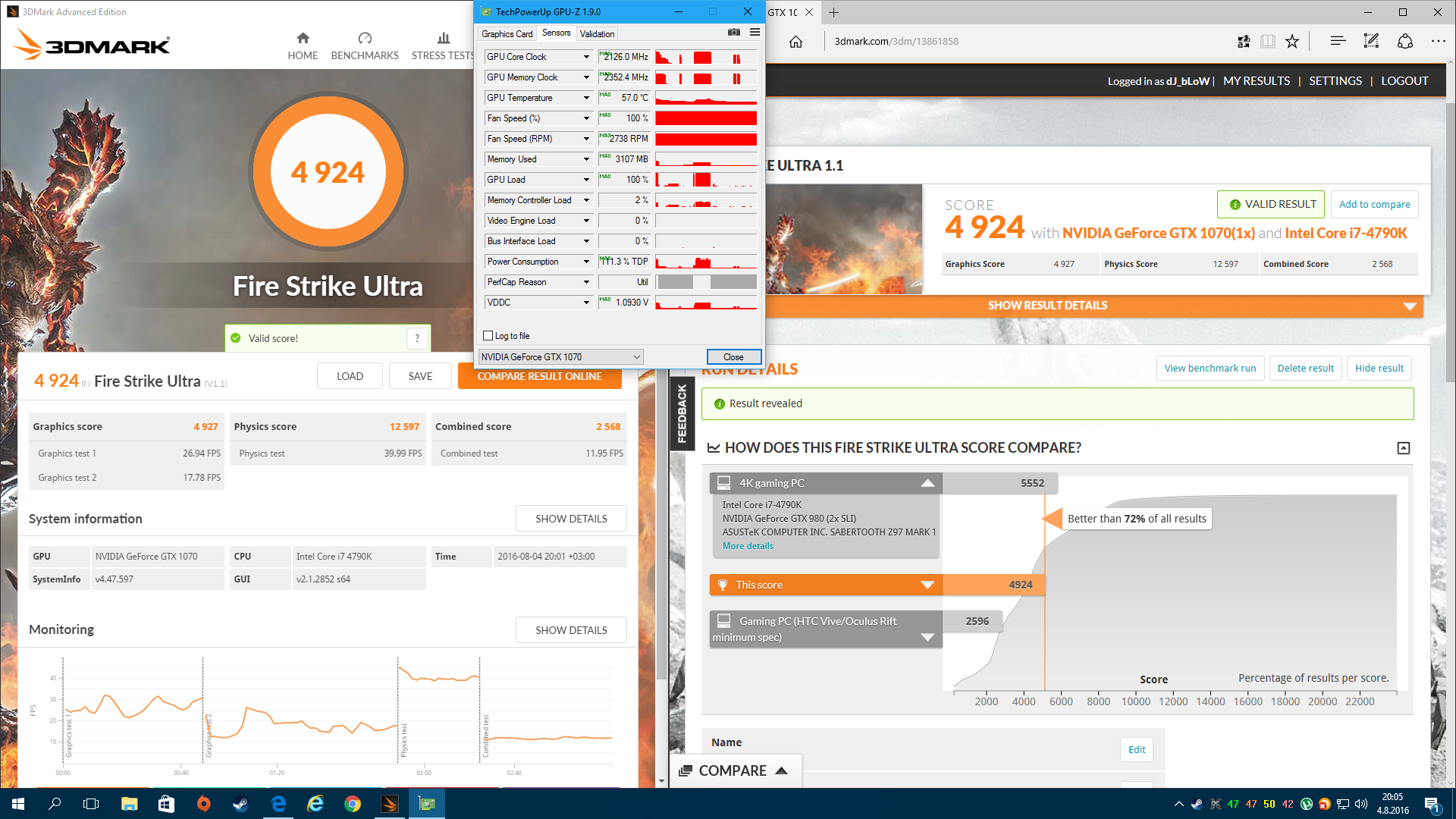Click Delete result button

(1305, 369)
